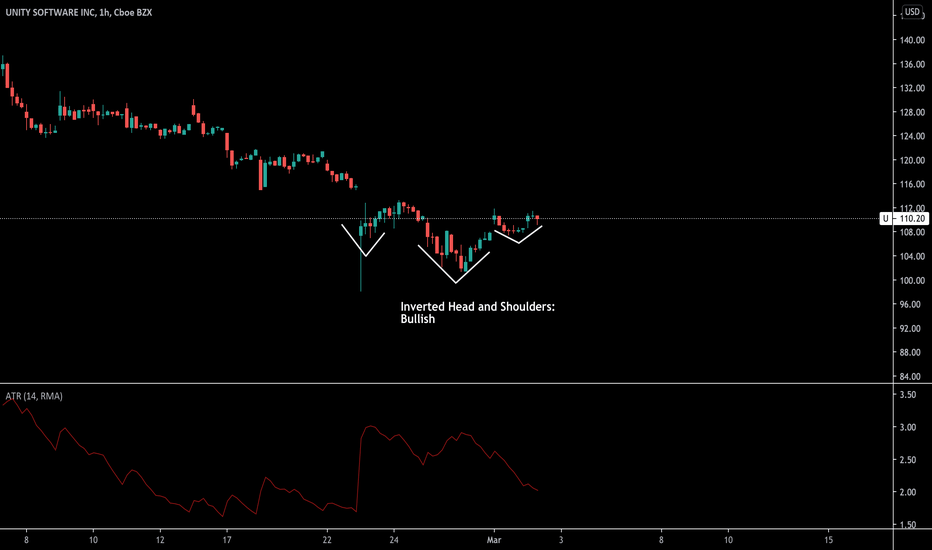The height and width of the screenshot is (550, 932).
Task: Click the 3 date label on time axis
Action: point(561,540)
